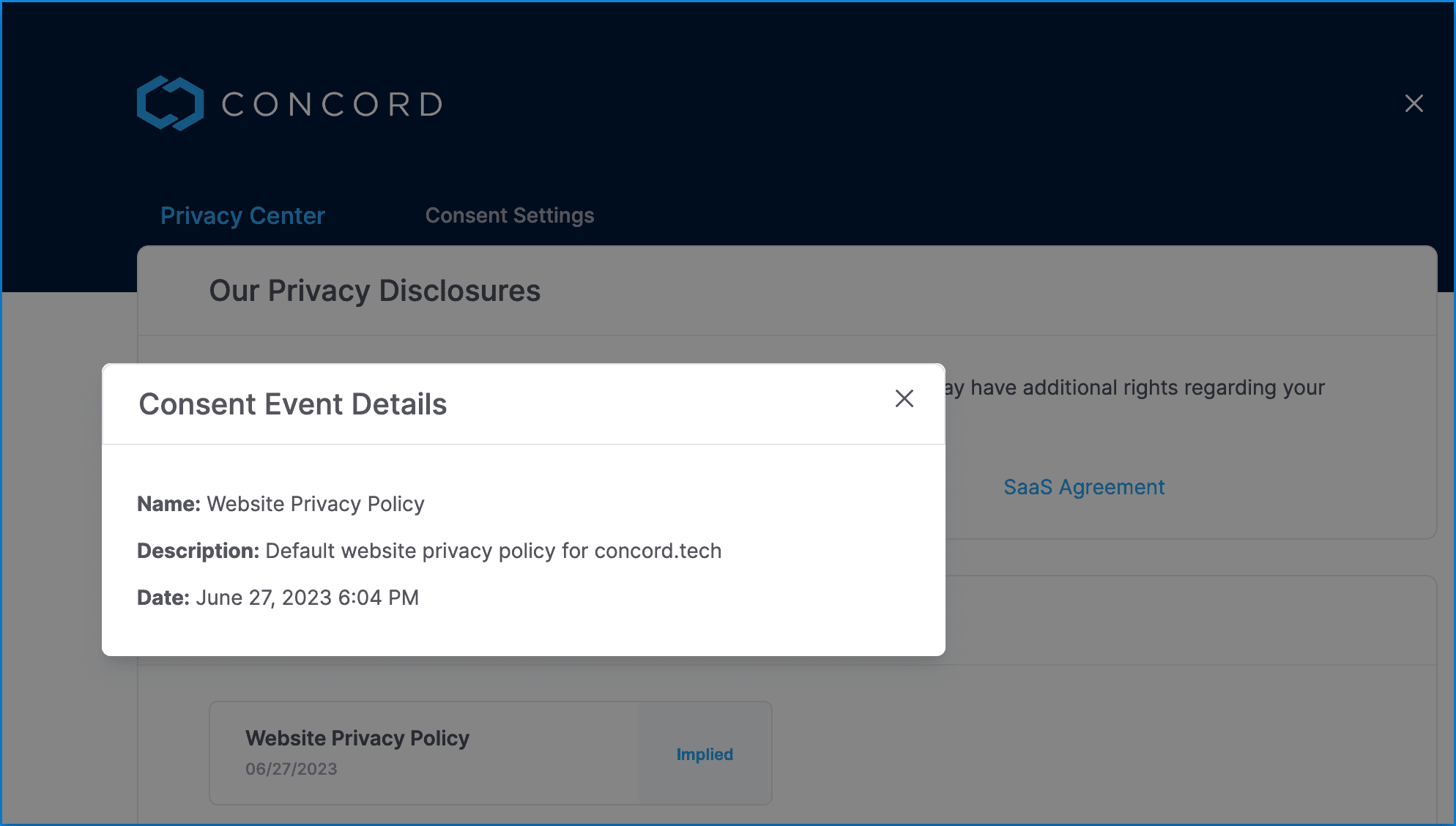Open the Consent Settings tab
The width and height of the screenshot is (1456, 826).
[x=510, y=215]
